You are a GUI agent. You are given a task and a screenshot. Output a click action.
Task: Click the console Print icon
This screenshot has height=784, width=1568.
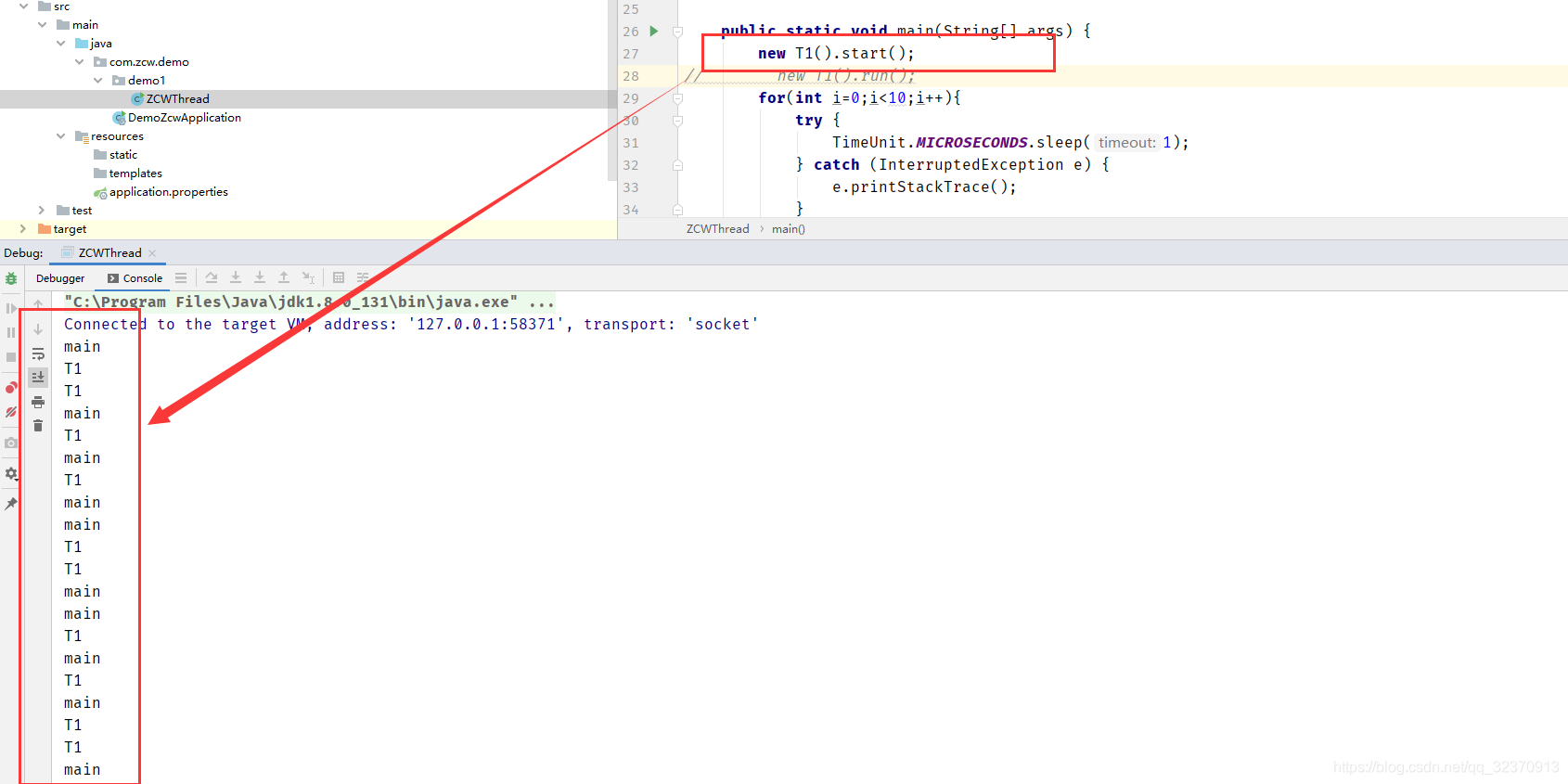38,402
